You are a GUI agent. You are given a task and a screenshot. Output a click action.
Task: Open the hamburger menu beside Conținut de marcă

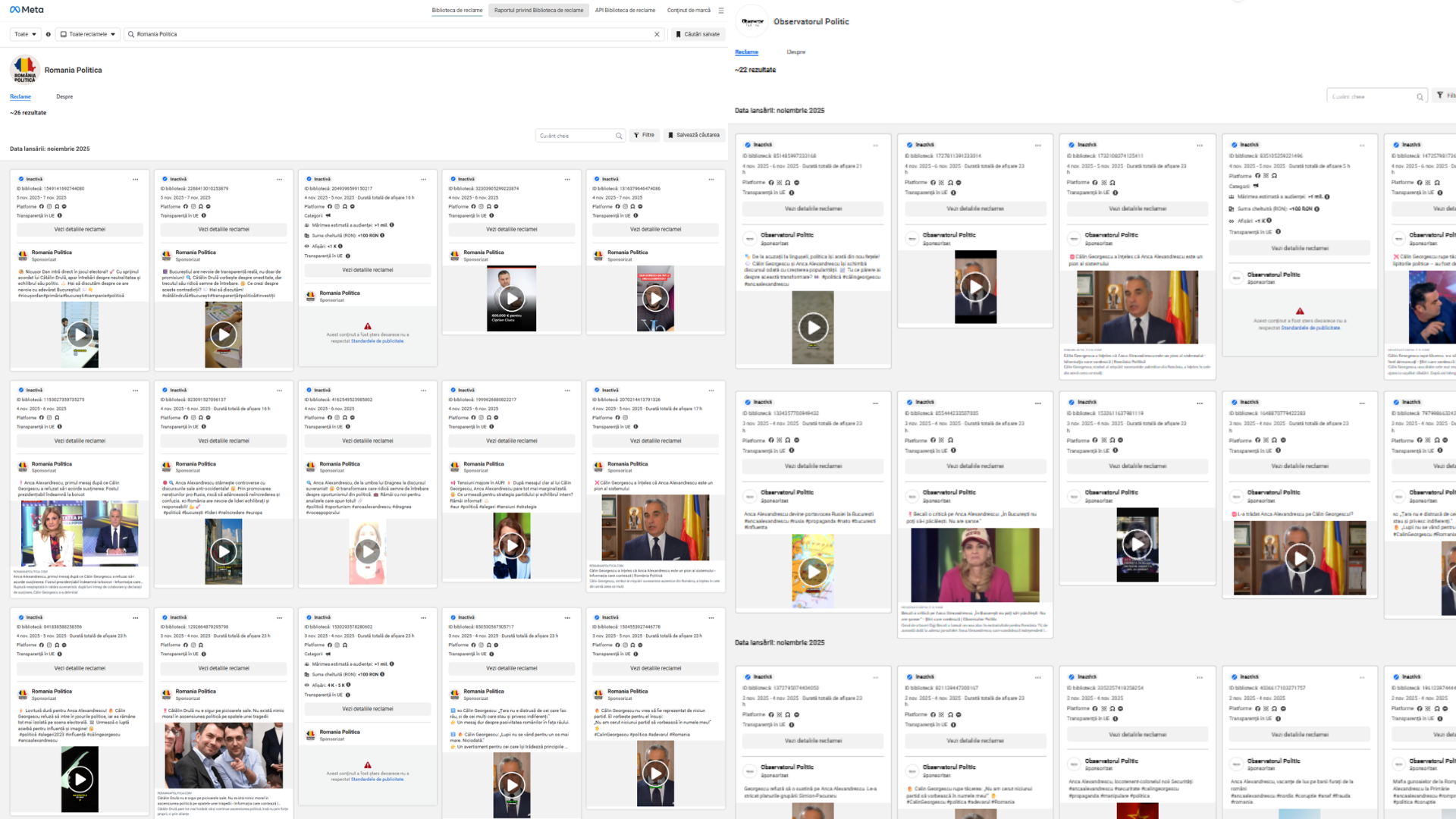click(720, 11)
